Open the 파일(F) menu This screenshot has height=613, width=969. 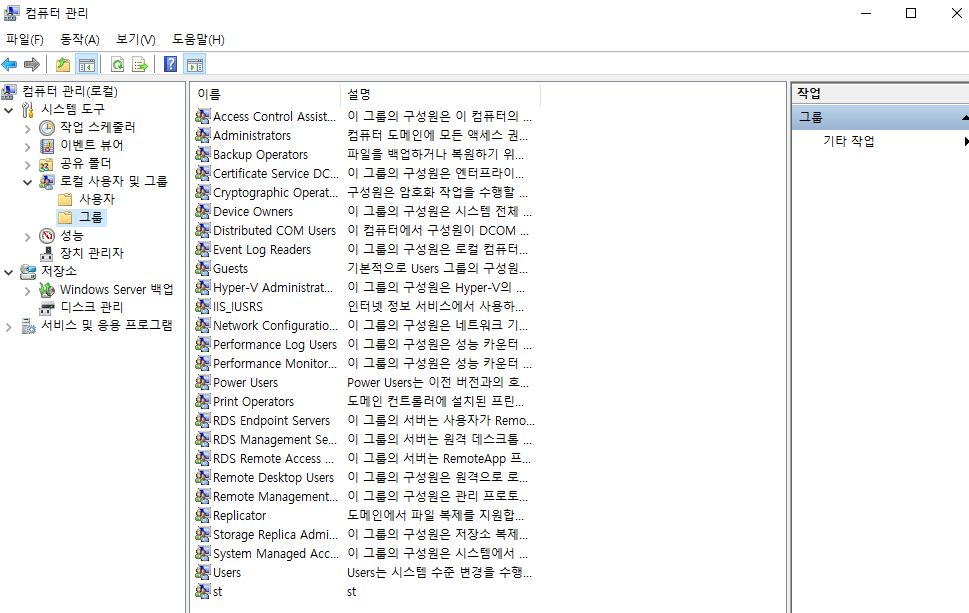coord(25,40)
